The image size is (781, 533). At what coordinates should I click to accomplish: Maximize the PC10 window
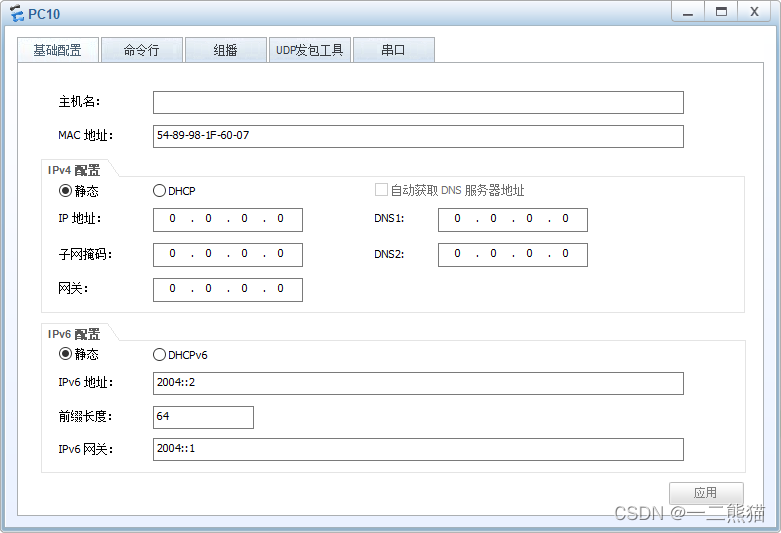pos(721,12)
